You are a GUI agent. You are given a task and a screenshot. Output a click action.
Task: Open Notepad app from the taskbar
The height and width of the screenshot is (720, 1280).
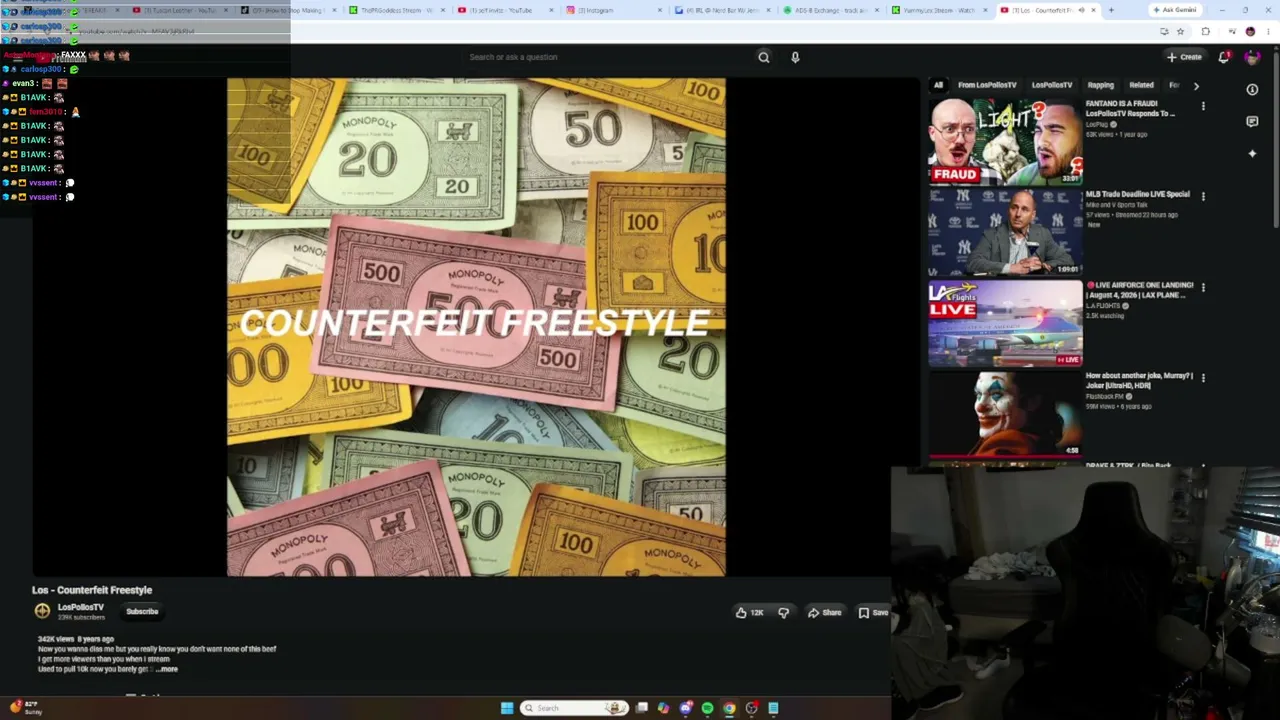pyautogui.click(x=773, y=708)
